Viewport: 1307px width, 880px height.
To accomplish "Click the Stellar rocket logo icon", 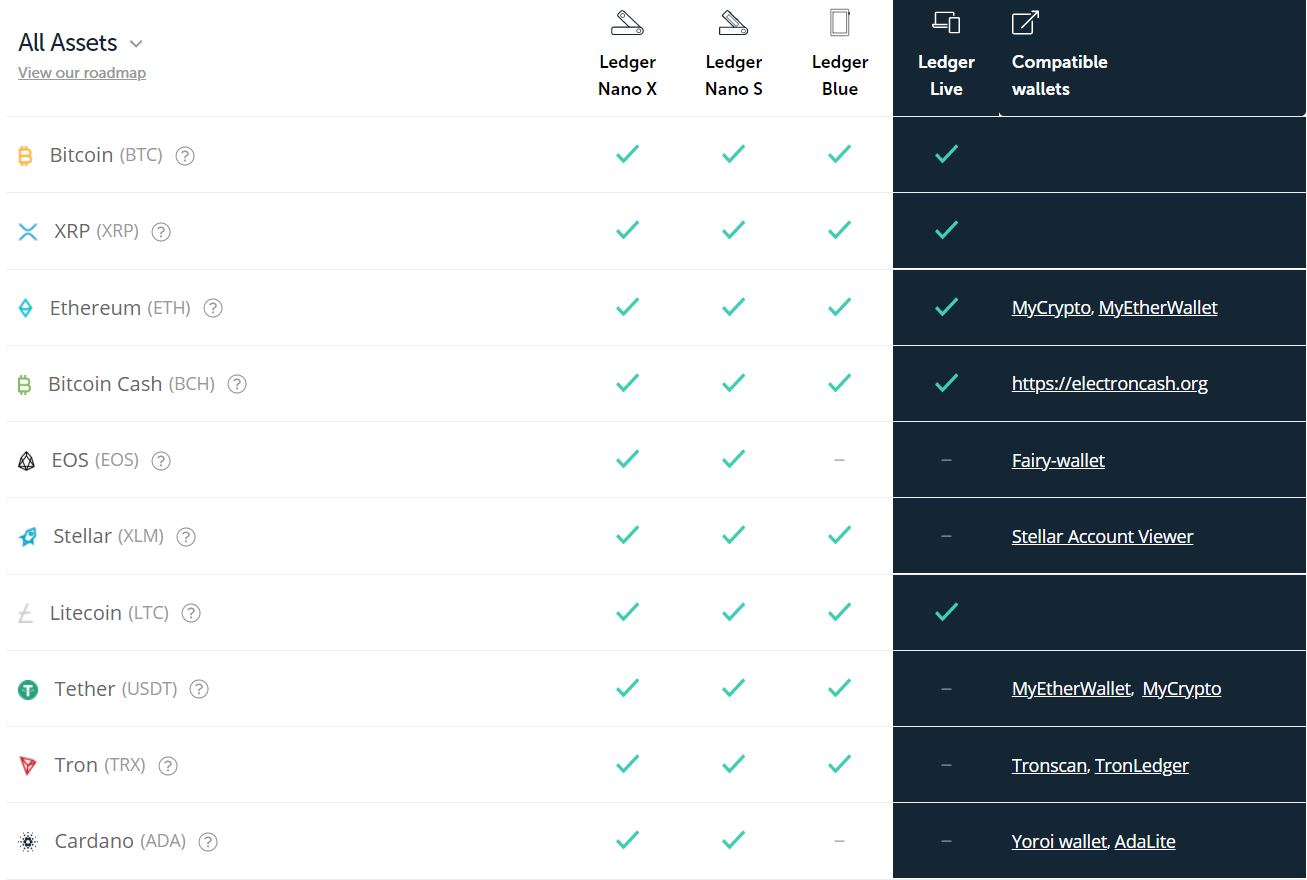I will 28,537.
